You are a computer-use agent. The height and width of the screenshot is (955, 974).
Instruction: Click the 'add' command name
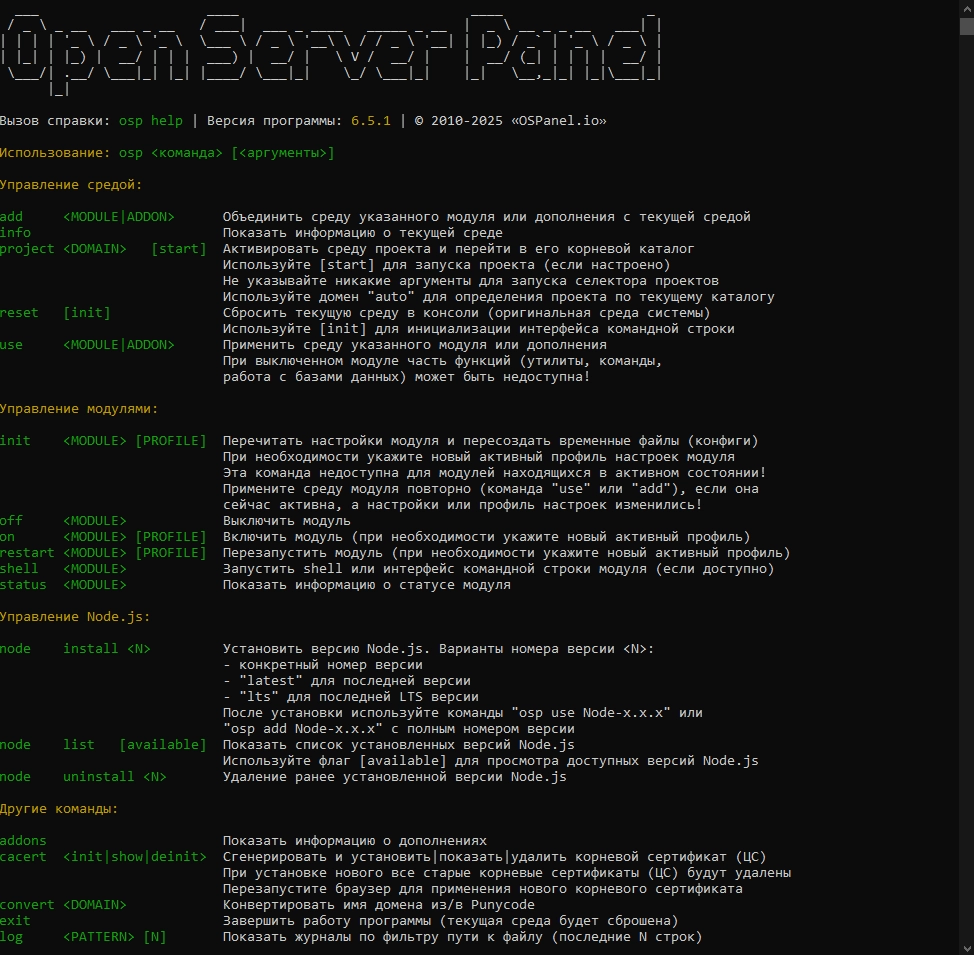tap(11, 217)
